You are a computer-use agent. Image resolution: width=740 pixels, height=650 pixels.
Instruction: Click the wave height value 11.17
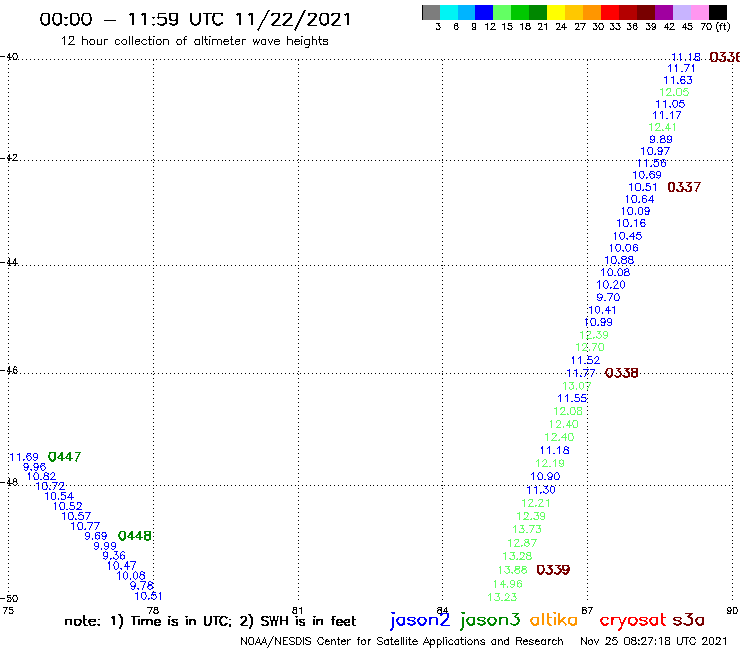tap(666, 115)
